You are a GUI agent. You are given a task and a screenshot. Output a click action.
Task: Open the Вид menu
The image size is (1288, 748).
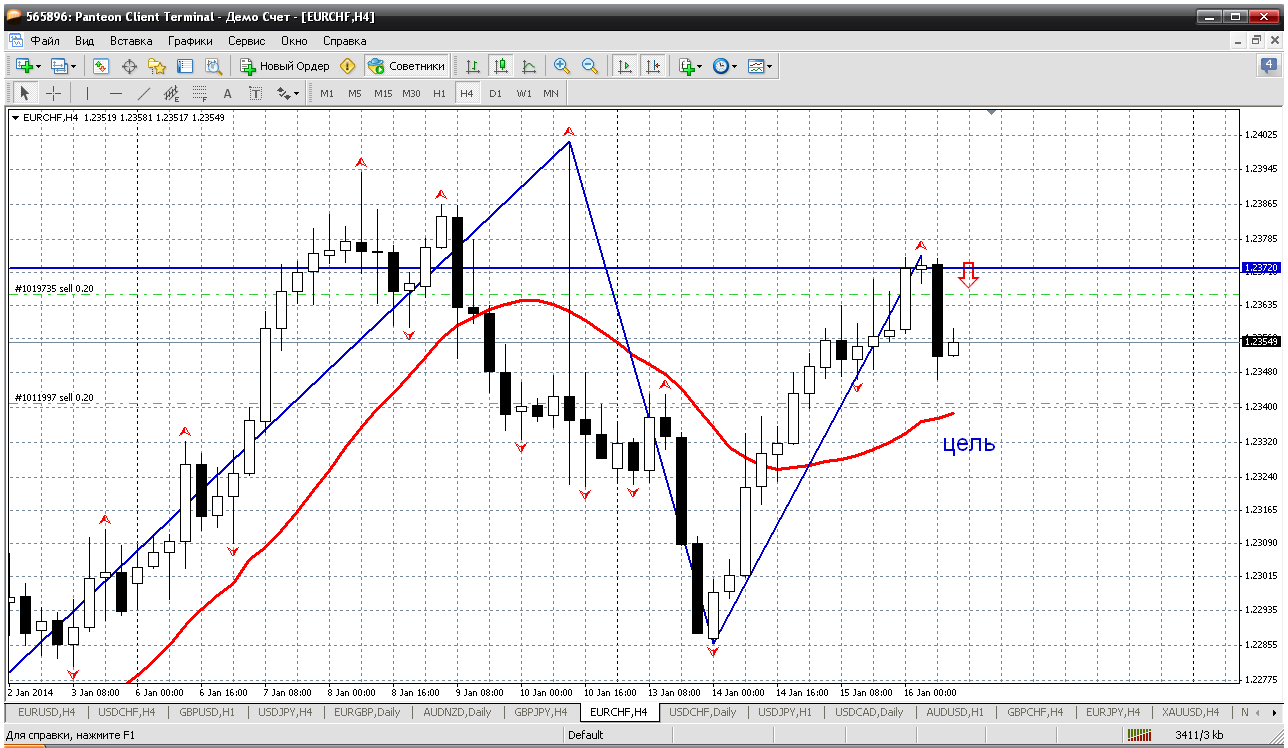pos(85,41)
